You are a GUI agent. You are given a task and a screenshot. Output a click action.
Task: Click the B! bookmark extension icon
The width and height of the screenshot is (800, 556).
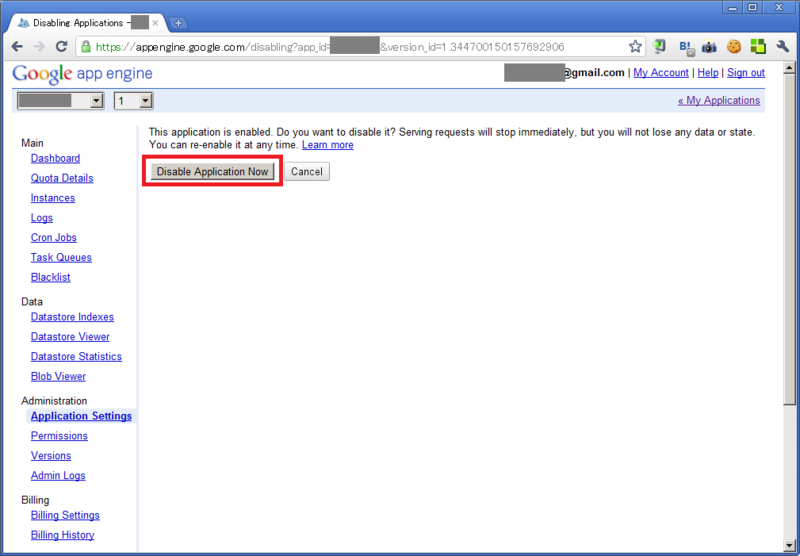(686, 48)
